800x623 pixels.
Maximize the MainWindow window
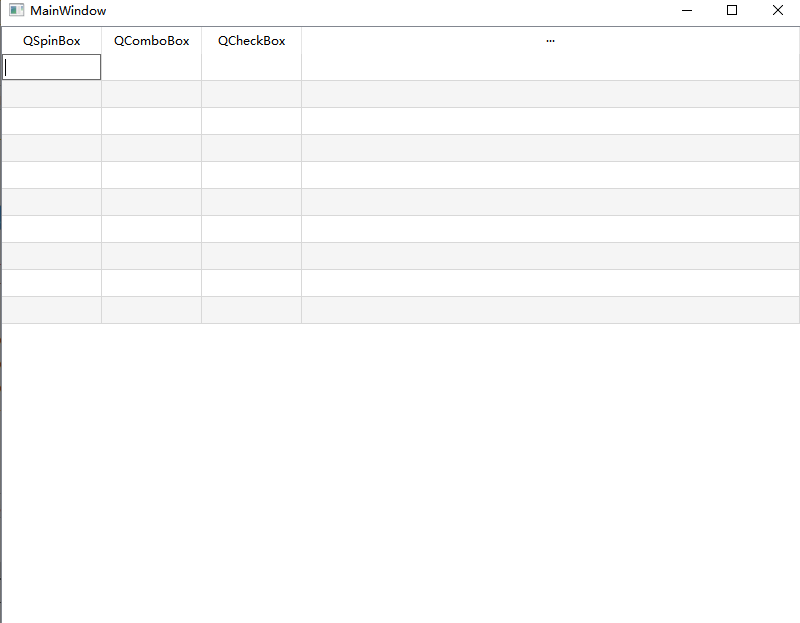coord(732,10)
